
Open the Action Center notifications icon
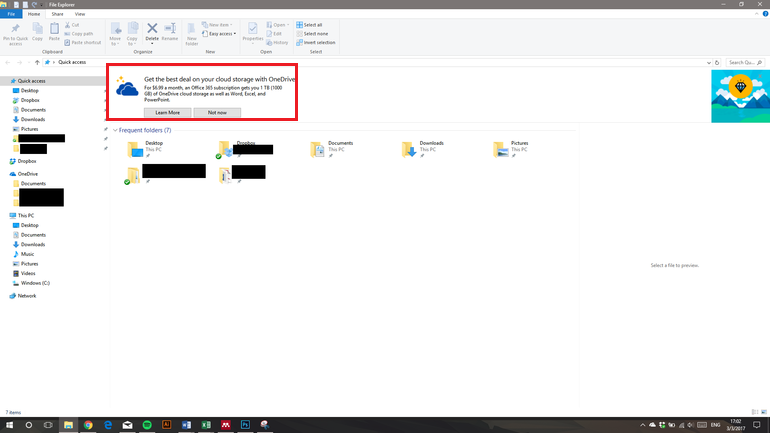pyautogui.click(x=757, y=425)
